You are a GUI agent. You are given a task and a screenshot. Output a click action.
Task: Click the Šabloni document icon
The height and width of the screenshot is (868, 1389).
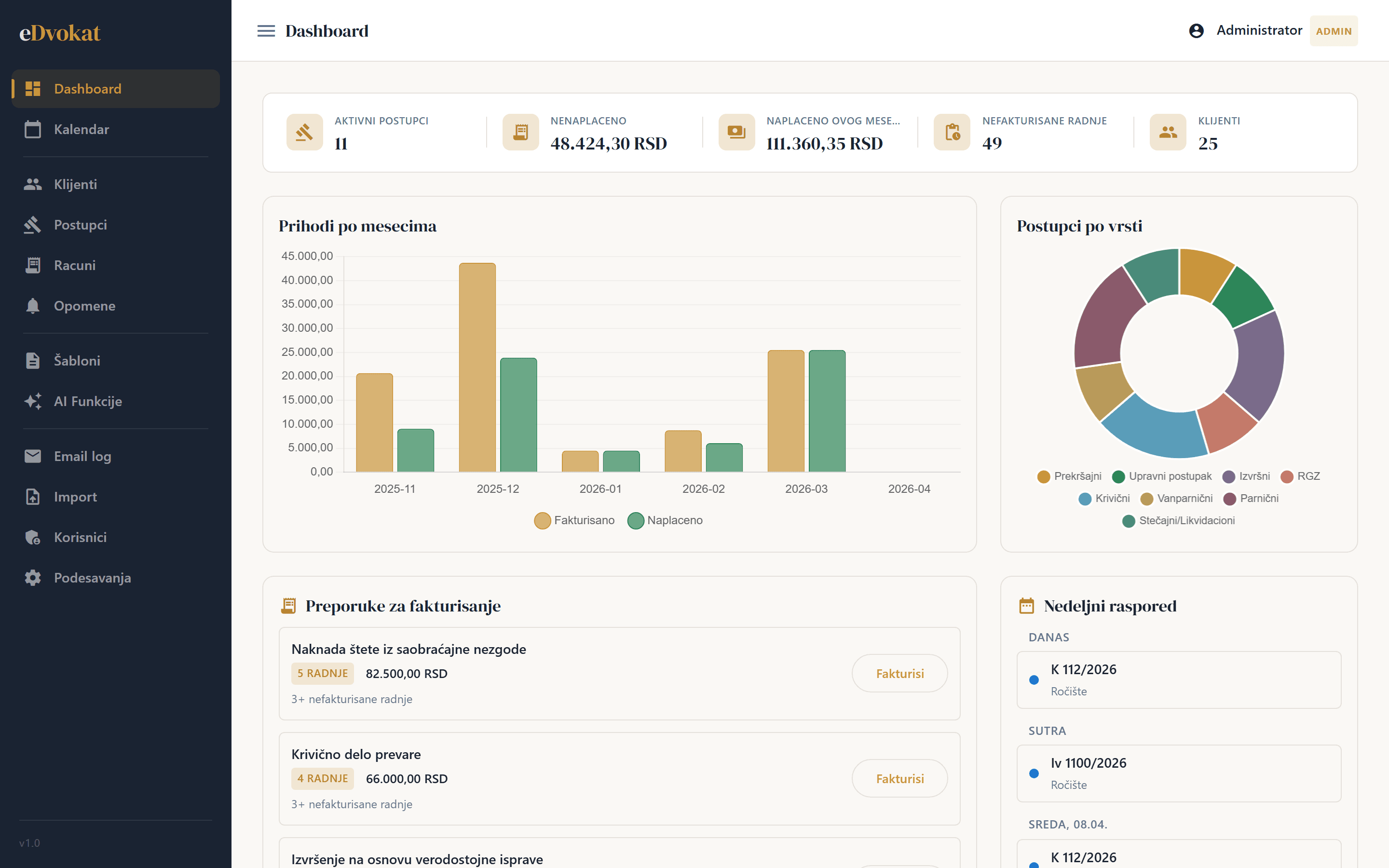pyautogui.click(x=33, y=361)
